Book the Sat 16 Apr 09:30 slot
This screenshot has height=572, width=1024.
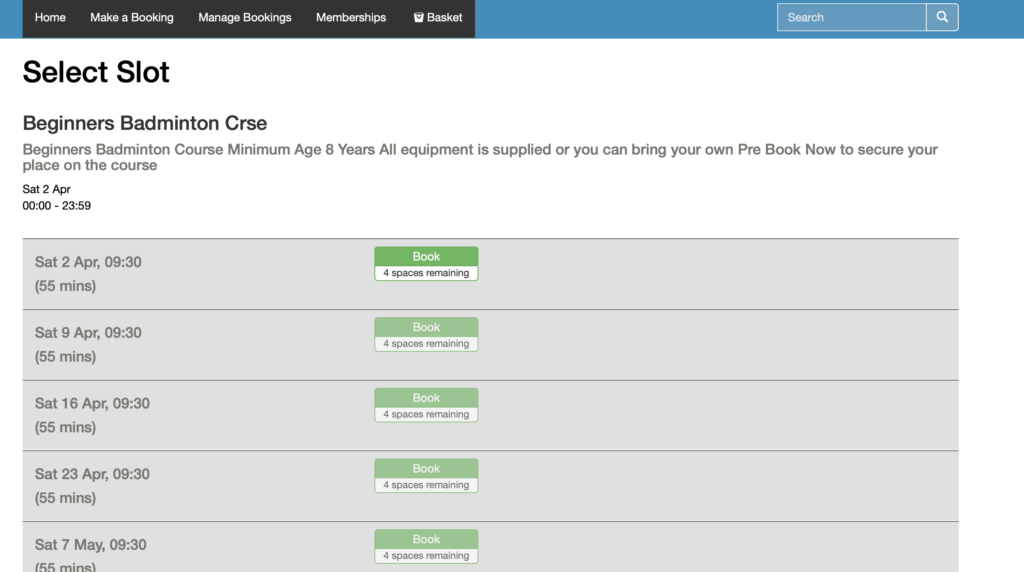click(x=426, y=398)
